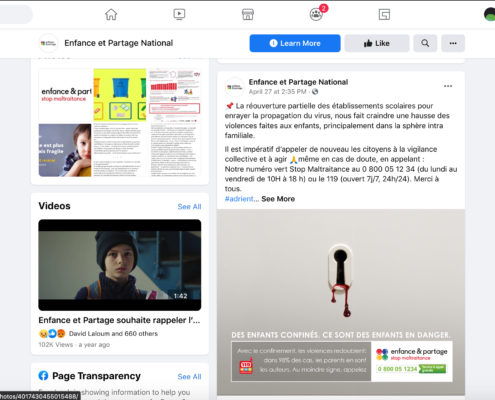This screenshot has height=400, width=495.
Task: Open the profile avatar at top right
Action: pyautogui.click(x=490, y=14)
